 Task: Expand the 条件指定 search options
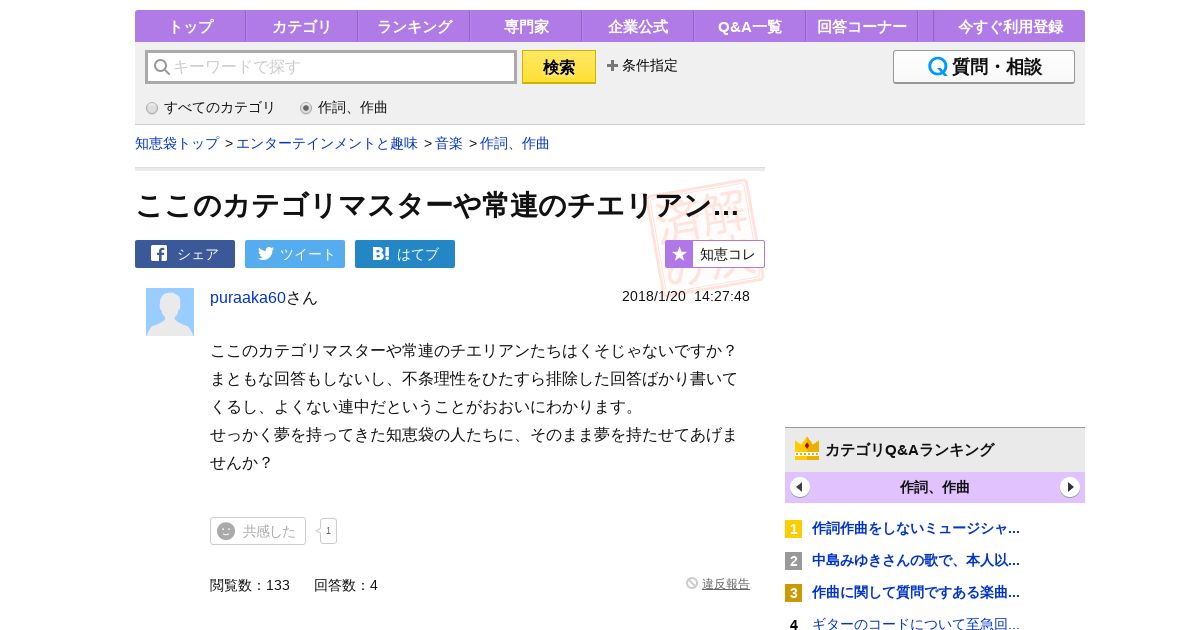(642, 66)
